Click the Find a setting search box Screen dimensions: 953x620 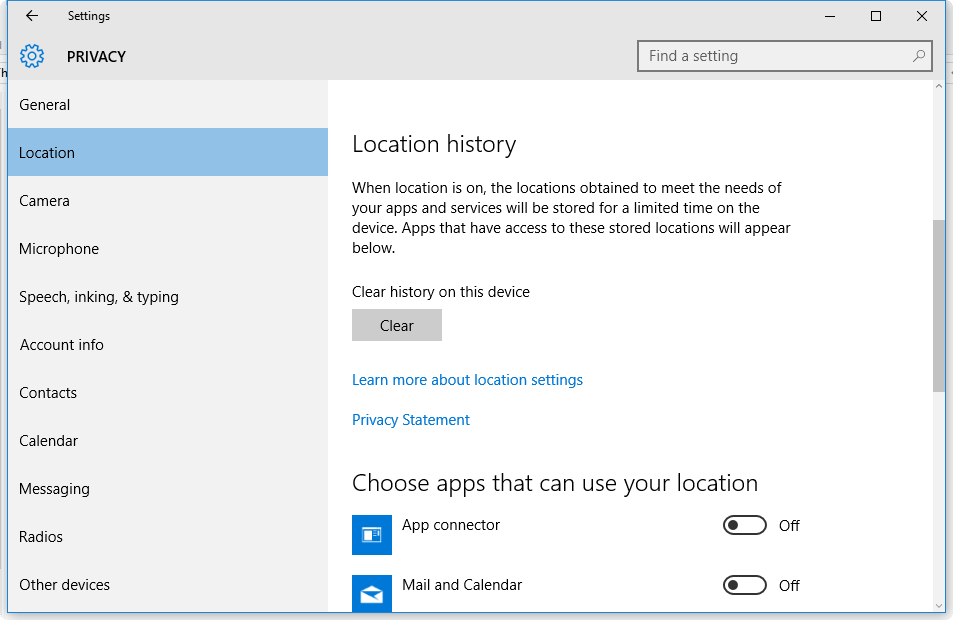(x=775, y=56)
